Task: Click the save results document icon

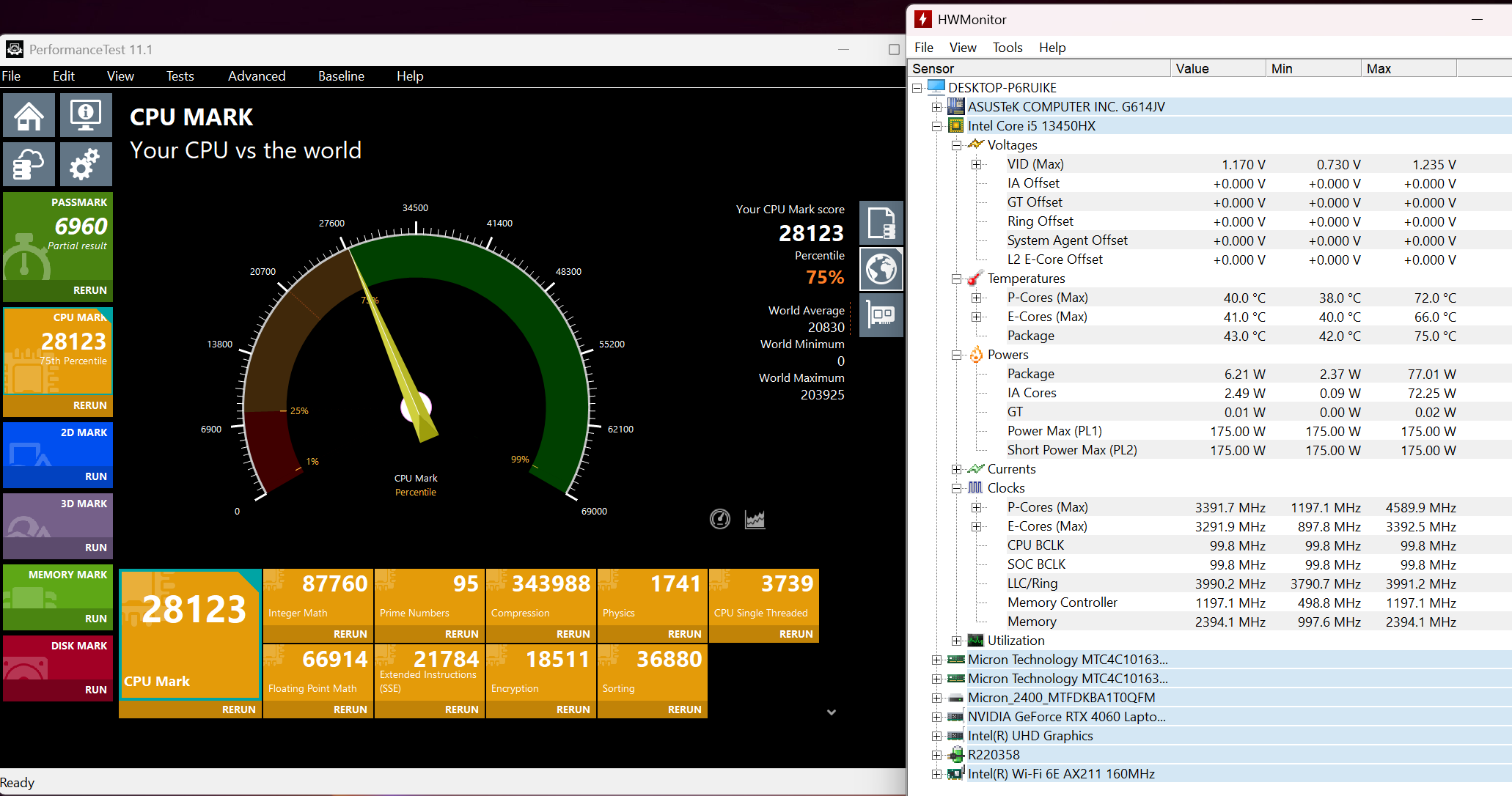Action: (881, 224)
